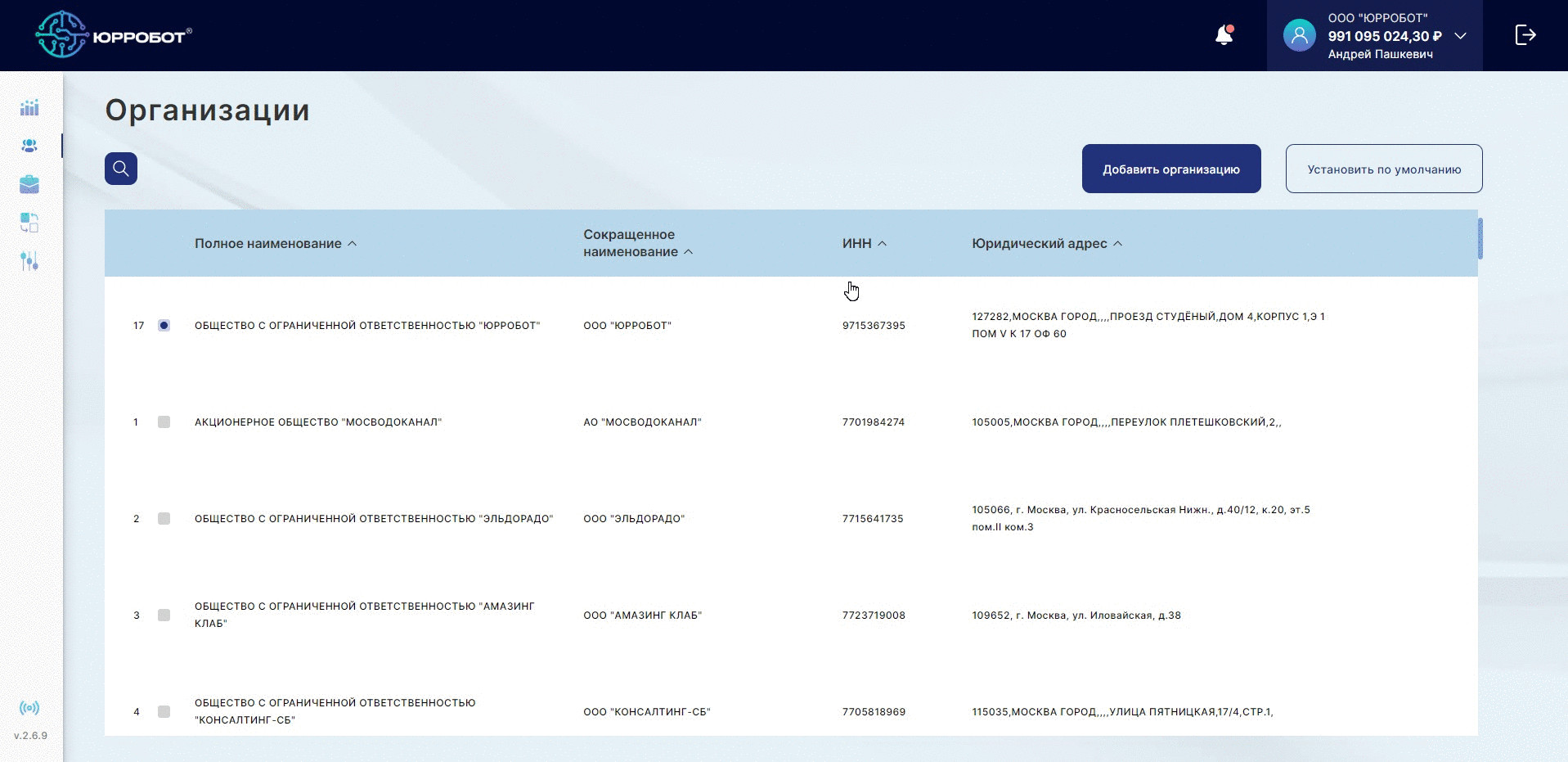1568x762 pixels.
Task: Click Установить по умолчанию button
Action: 1384,169
